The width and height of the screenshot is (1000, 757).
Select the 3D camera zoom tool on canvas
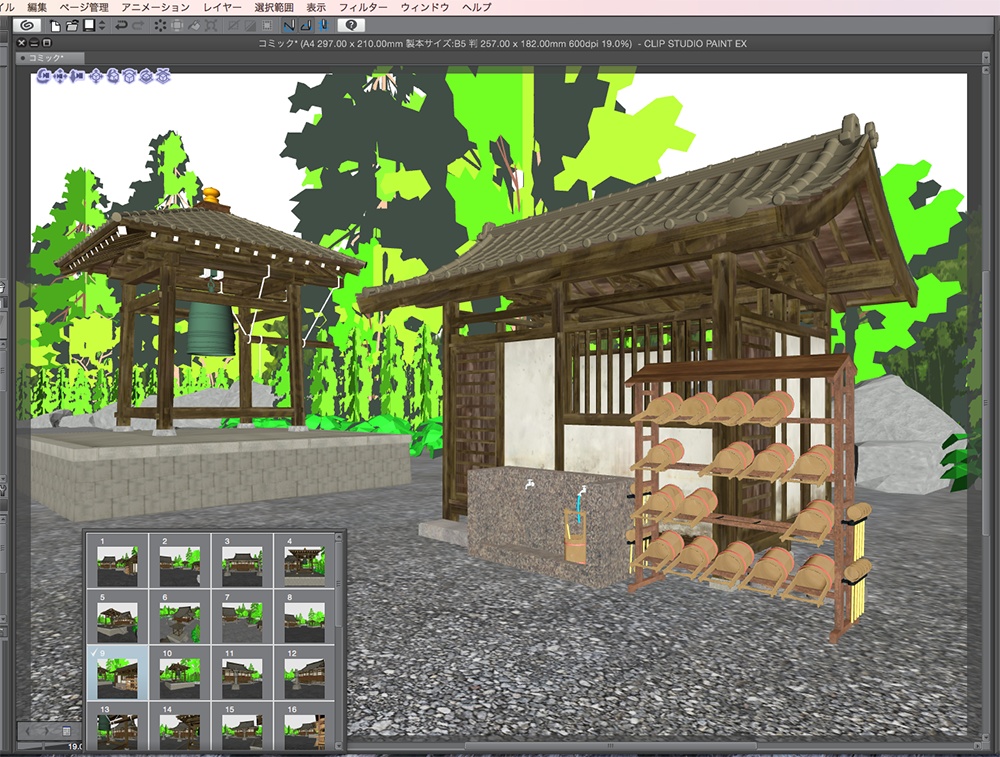(77, 76)
